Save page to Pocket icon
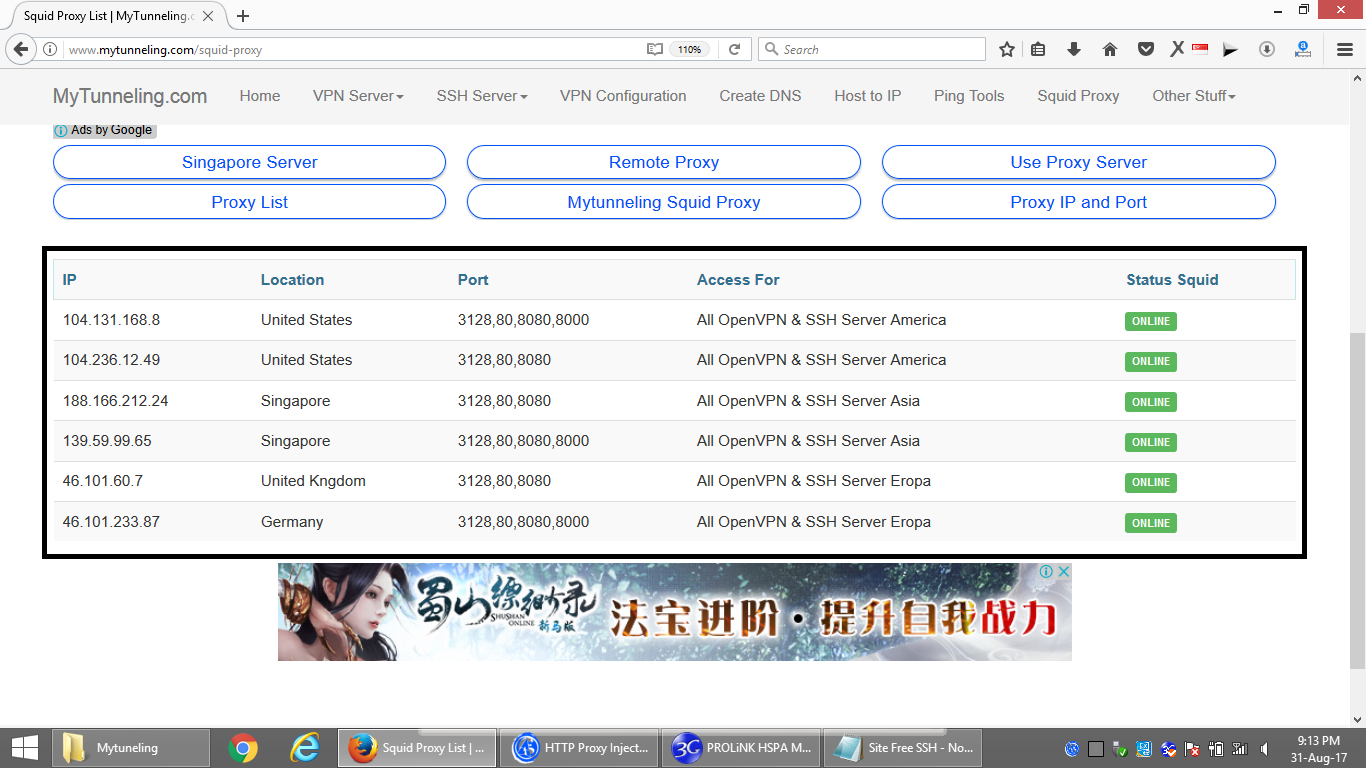1366x768 pixels. tap(1146, 49)
